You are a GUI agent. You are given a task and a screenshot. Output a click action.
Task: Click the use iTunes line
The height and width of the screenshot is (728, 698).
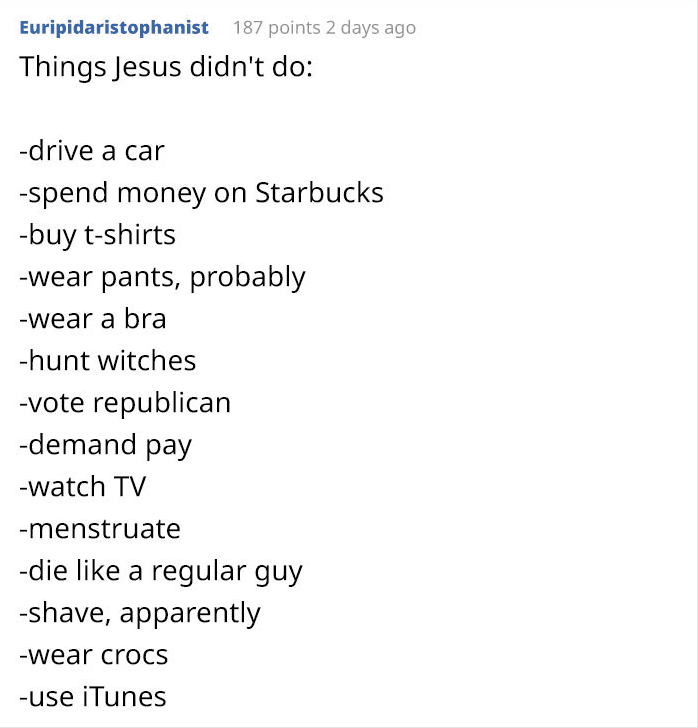93,697
